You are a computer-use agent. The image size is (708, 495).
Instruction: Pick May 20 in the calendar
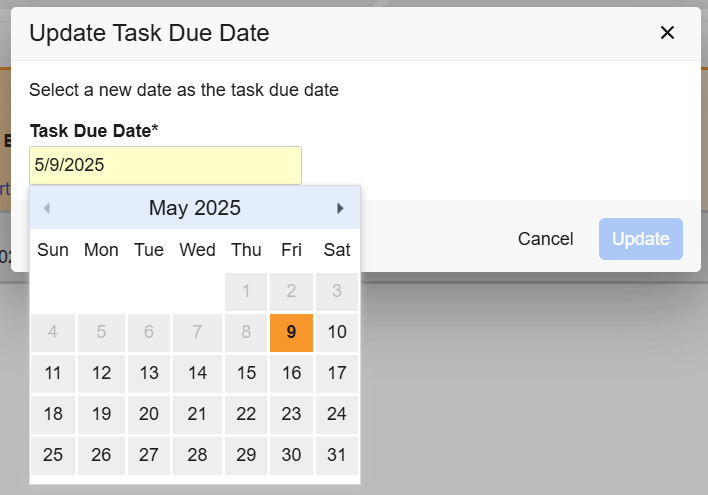tap(149, 414)
